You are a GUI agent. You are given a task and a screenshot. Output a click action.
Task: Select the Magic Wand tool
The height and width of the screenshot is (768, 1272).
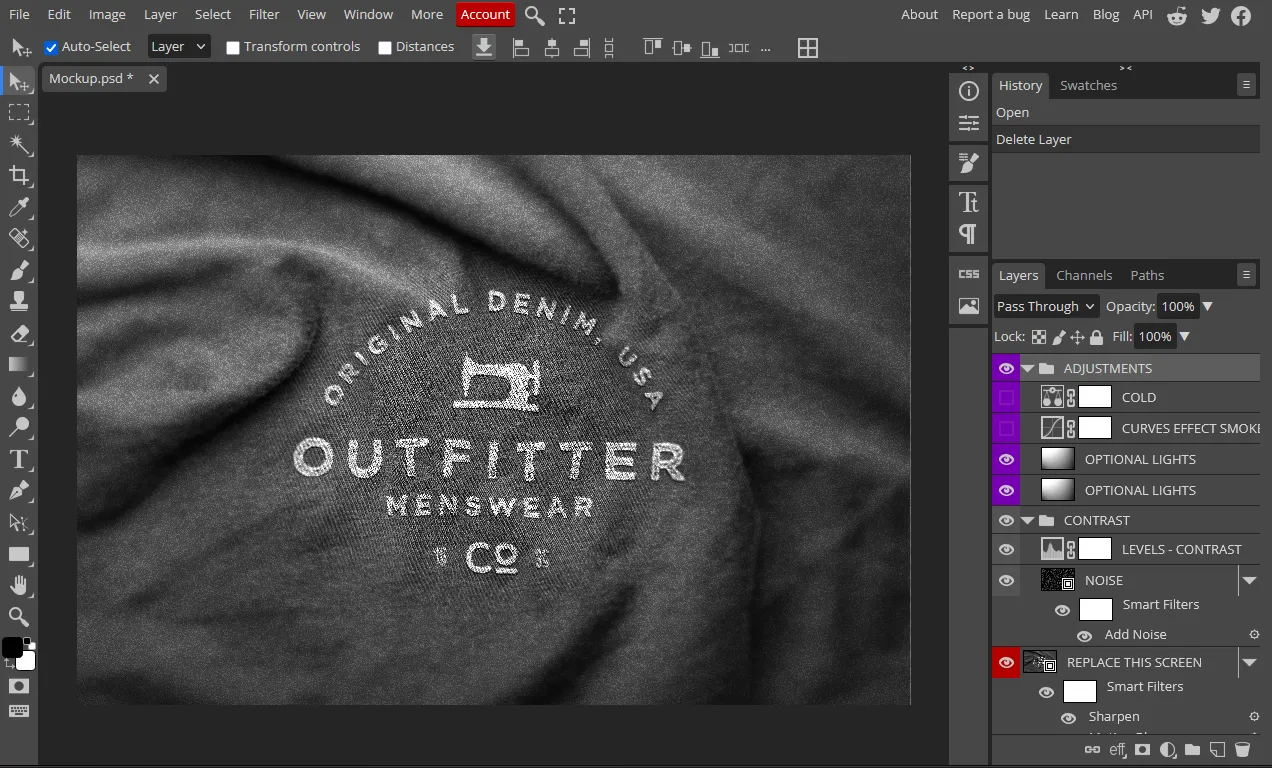tap(19, 145)
